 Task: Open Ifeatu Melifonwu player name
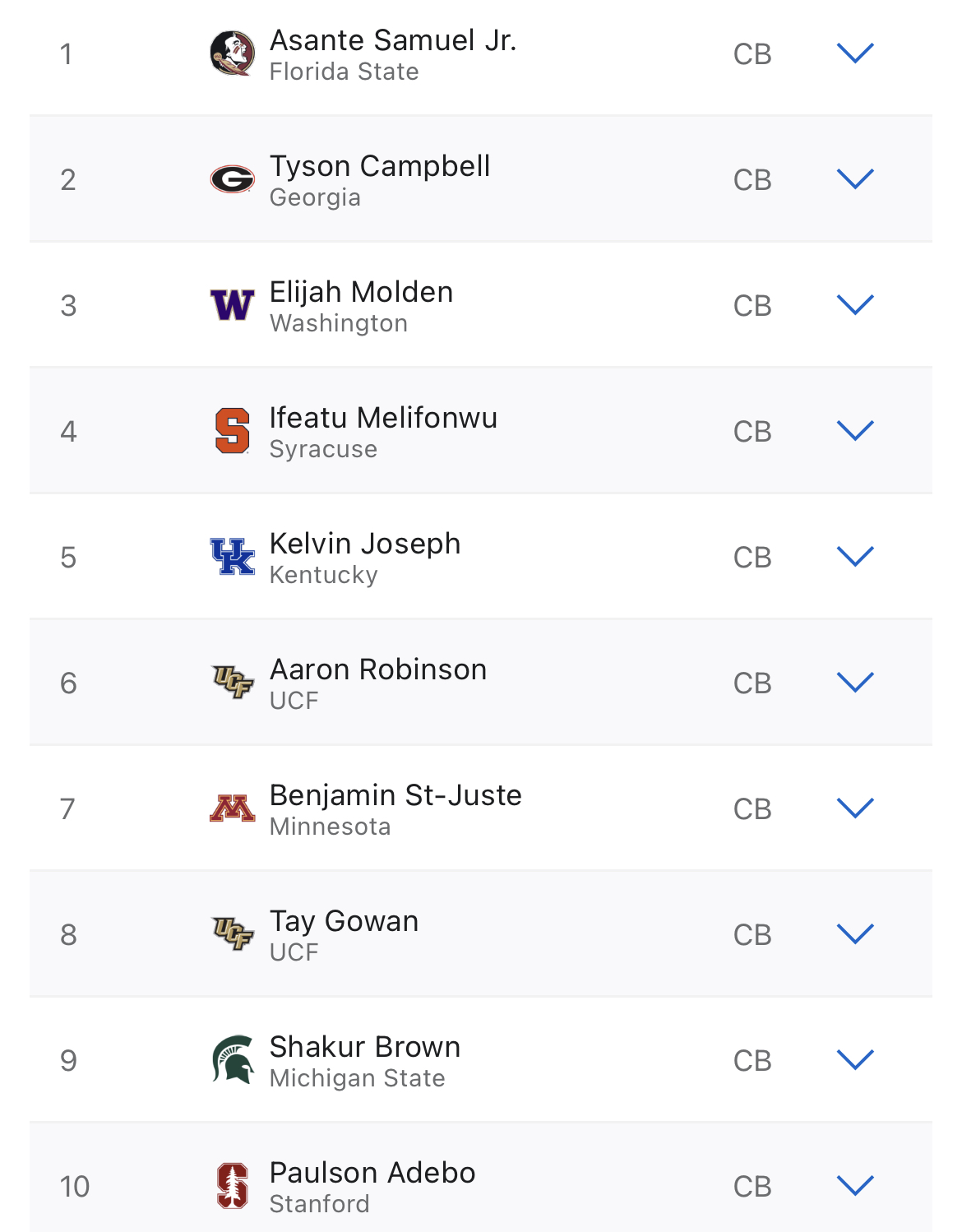(383, 418)
